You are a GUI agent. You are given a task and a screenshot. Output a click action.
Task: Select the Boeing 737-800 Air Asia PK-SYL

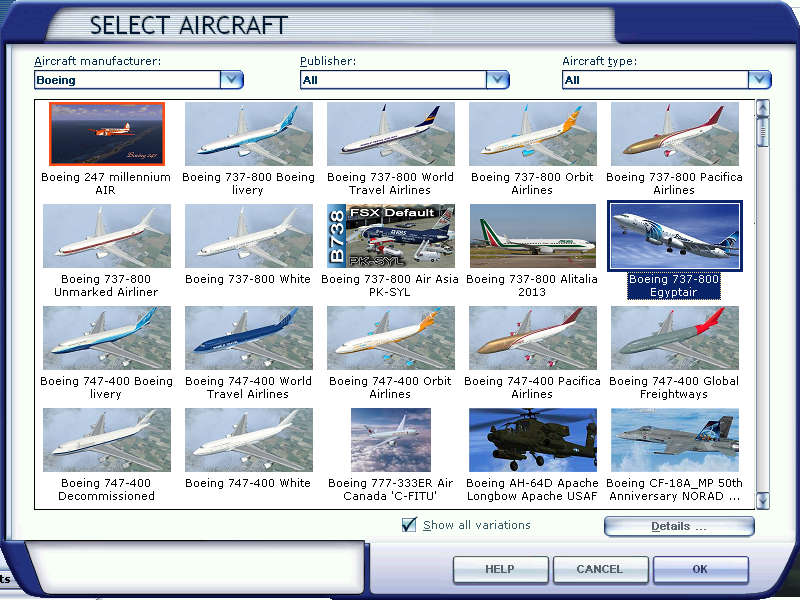click(x=390, y=236)
